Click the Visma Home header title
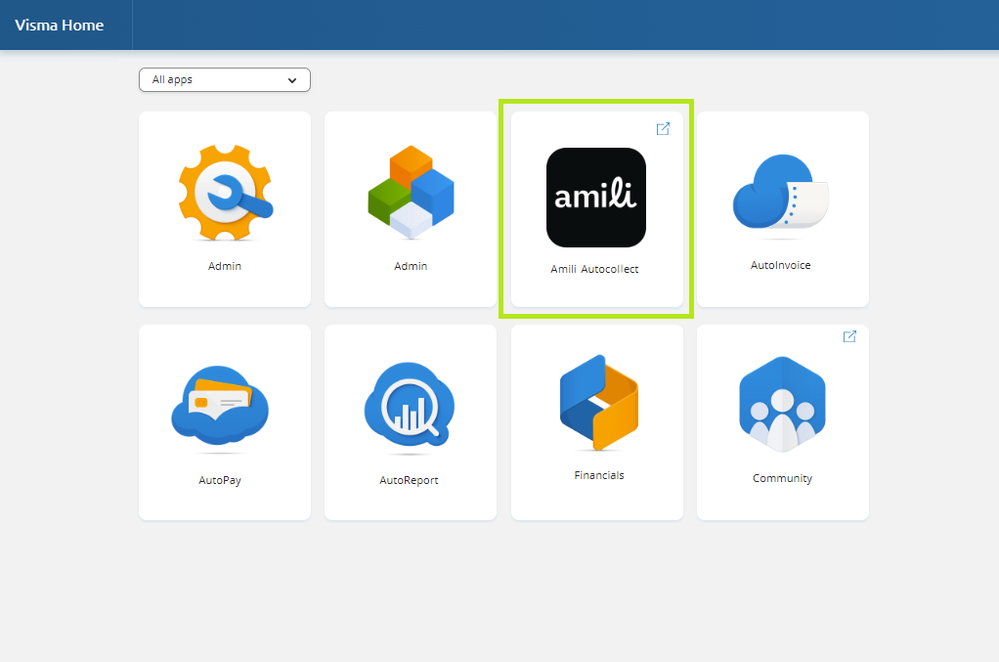Image resolution: width=999 pixels, height=662 pixels. coord(59,25)
